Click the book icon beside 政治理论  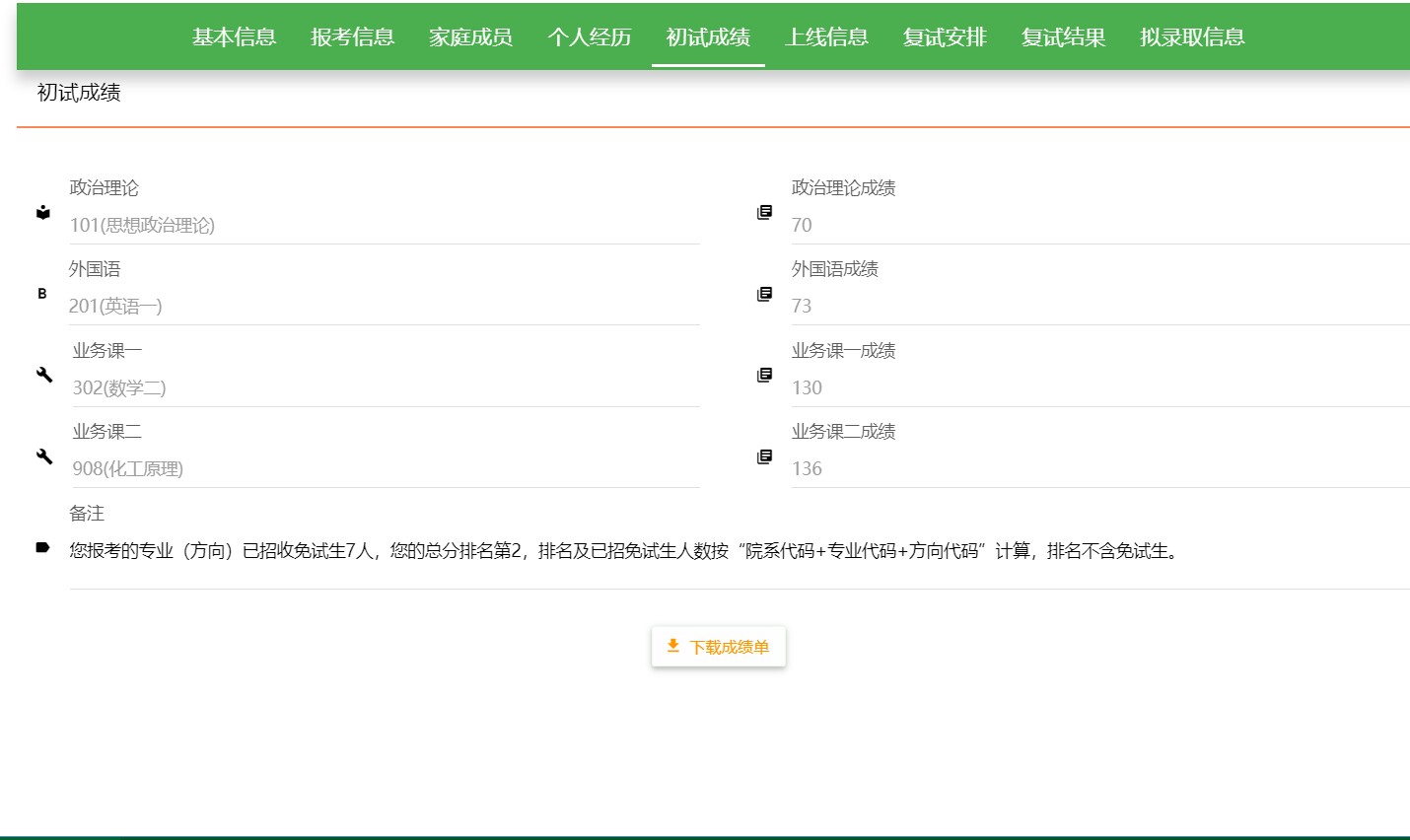click(43, 212)
